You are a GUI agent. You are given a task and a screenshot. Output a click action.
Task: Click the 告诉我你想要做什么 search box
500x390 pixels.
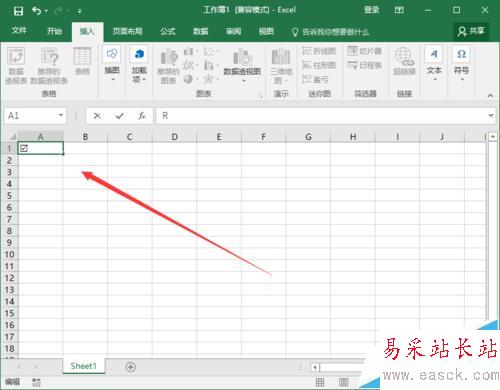click(x=331, y=32)
